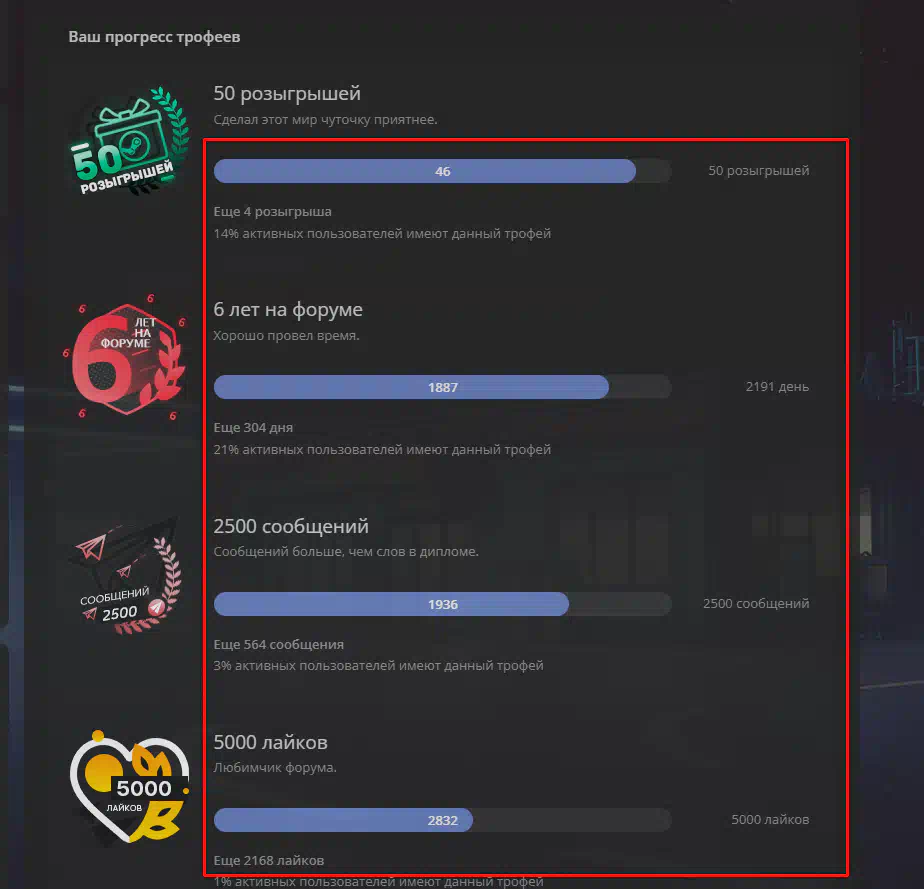Click the 2191 день goal label
The height and width of the screenshot is (889, 924).
coord(777,386)
